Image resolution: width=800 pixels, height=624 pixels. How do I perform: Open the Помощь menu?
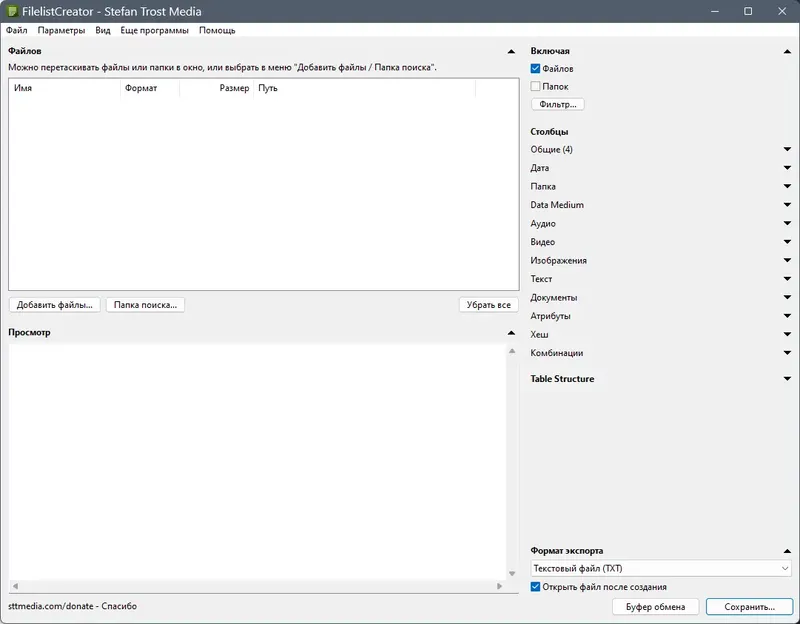coord(215,30)
